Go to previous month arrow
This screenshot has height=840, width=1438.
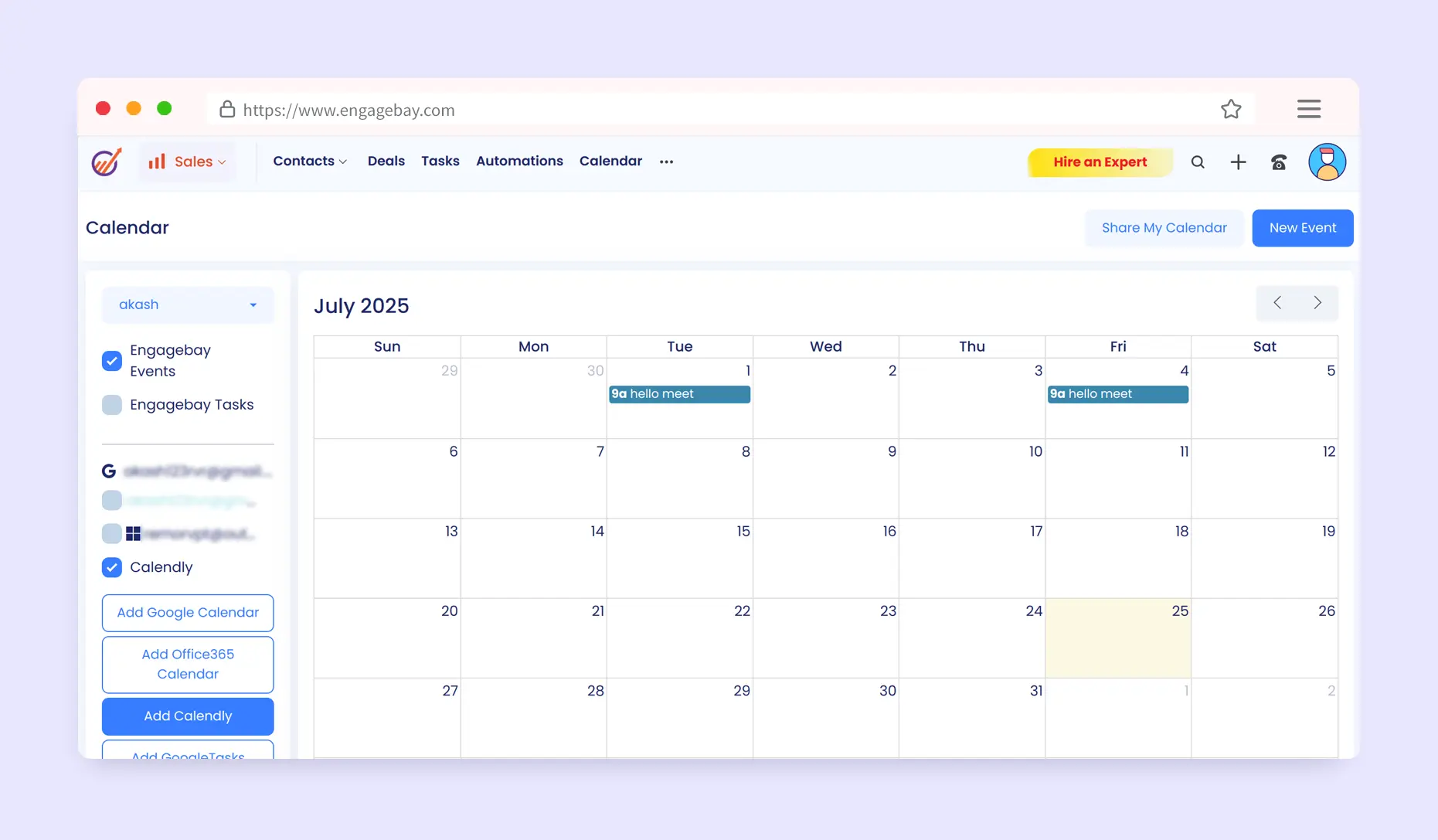[1277, 303]
